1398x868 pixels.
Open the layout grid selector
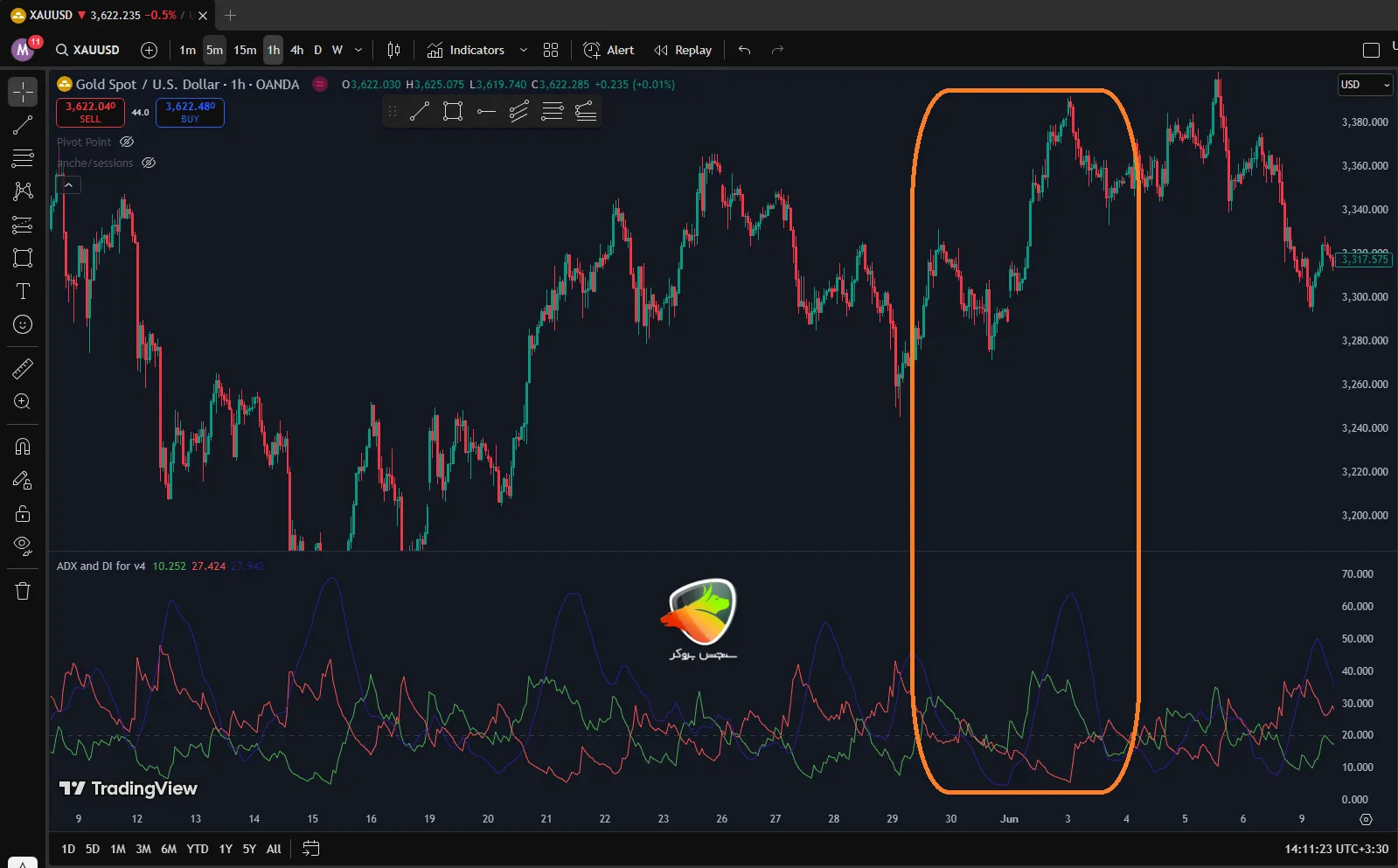click(x=550, y=50)
